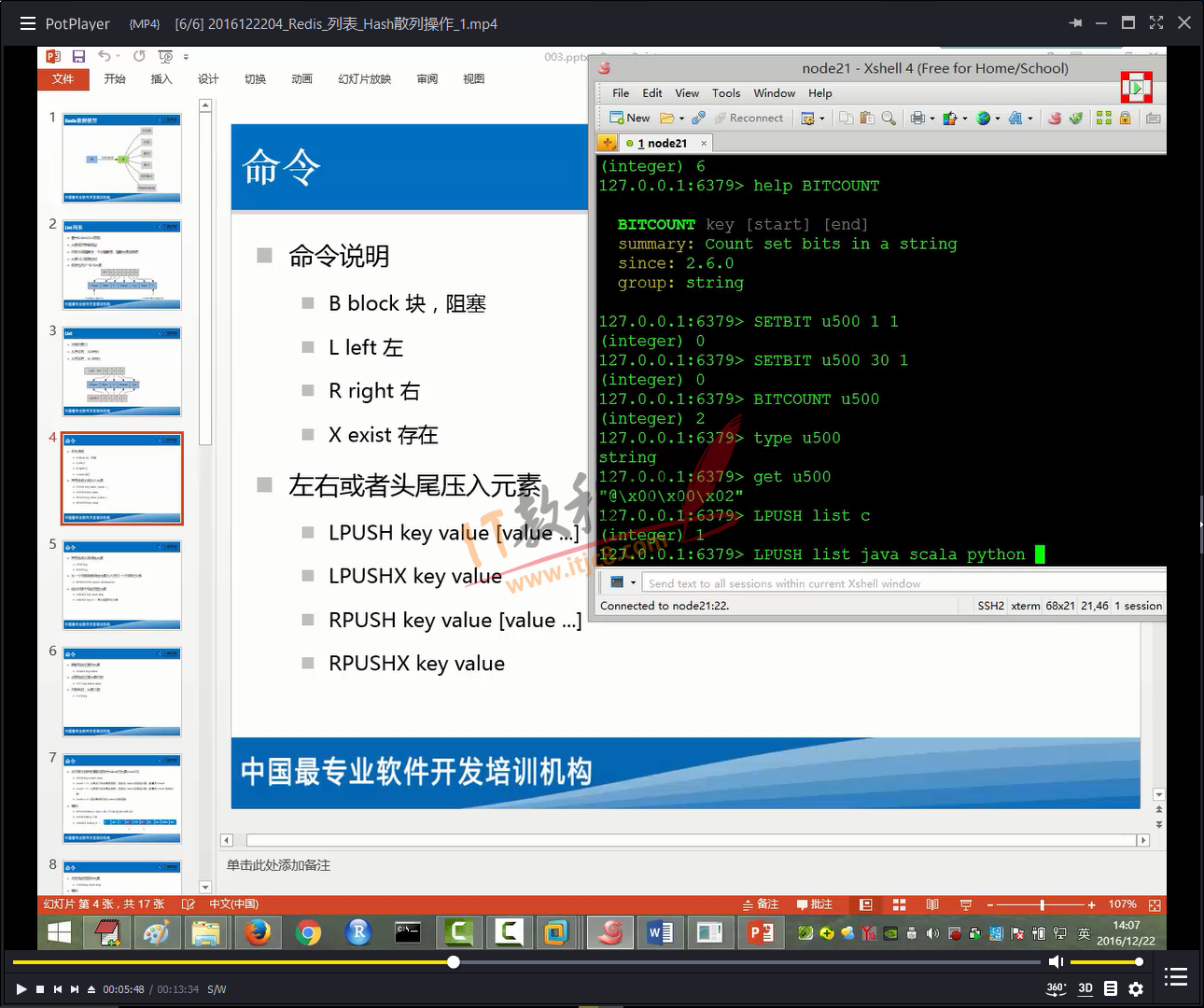Expand the encoding globe dropdown arrow

997,119
